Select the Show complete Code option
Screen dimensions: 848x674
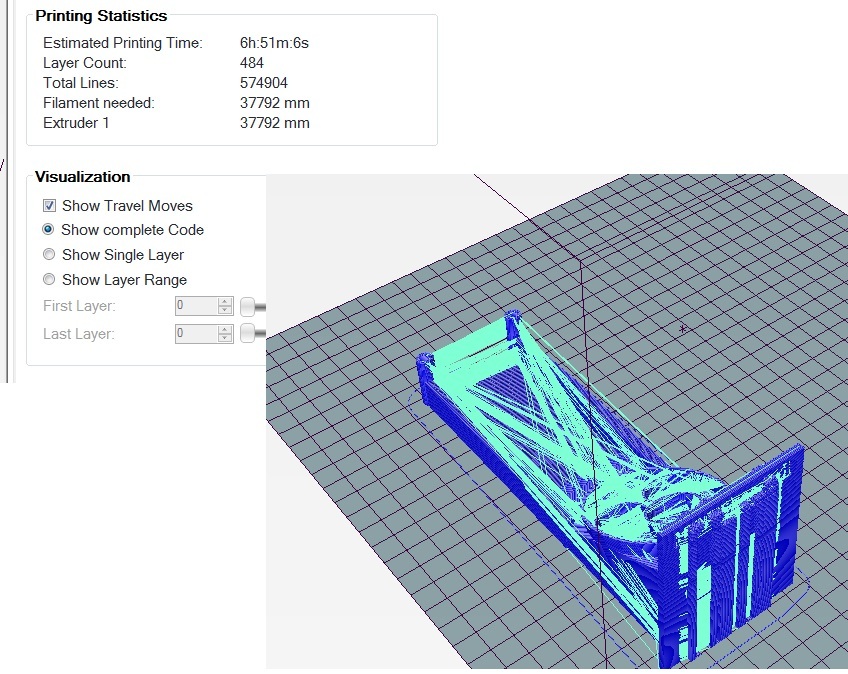[x=48, y=230]
